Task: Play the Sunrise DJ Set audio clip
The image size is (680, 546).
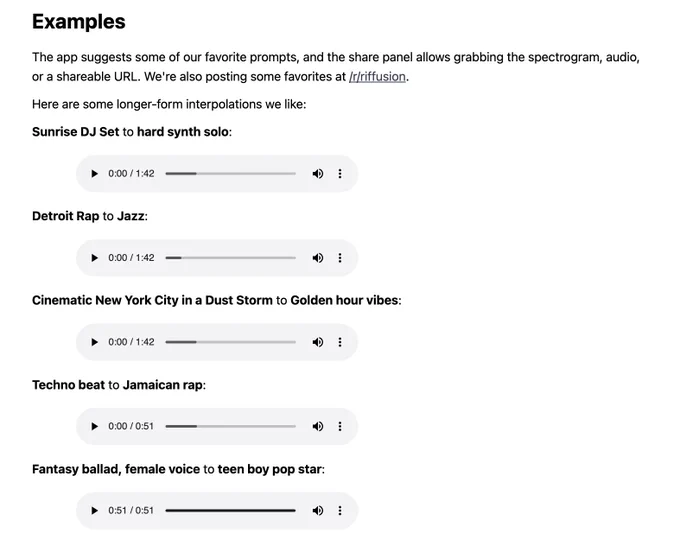Action: click(94, 174)
